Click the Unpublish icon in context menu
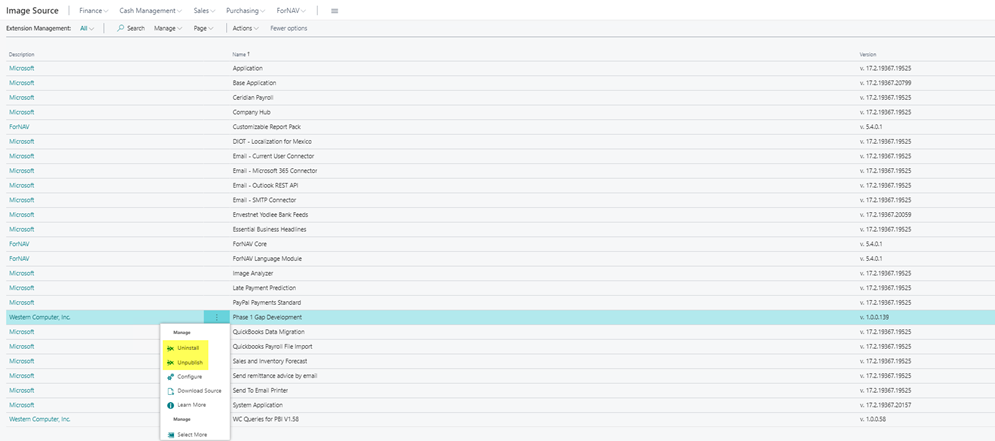995x441 pixels. coord(170,362)
